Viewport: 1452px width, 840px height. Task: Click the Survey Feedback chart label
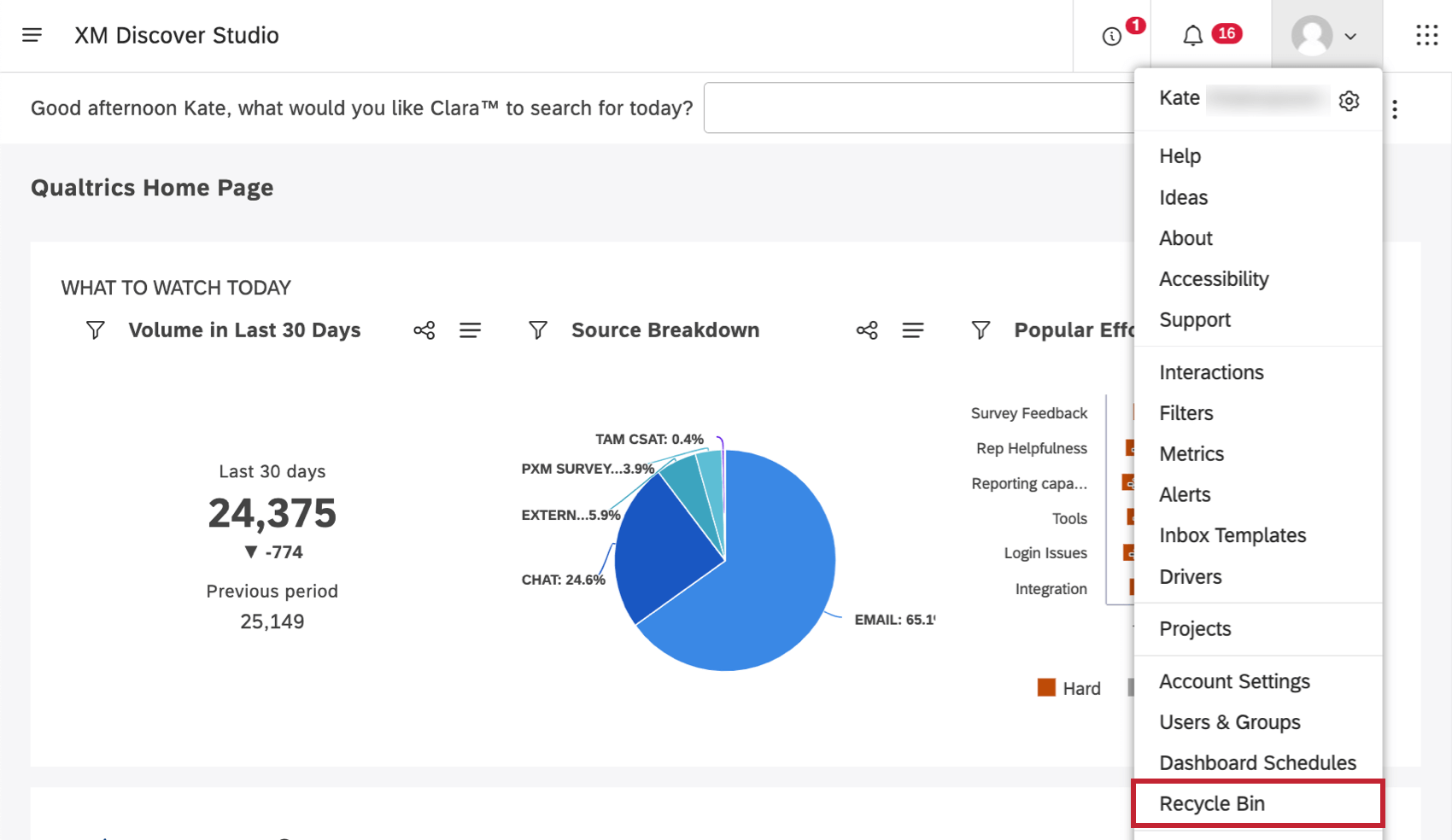tap(1029, 413)
